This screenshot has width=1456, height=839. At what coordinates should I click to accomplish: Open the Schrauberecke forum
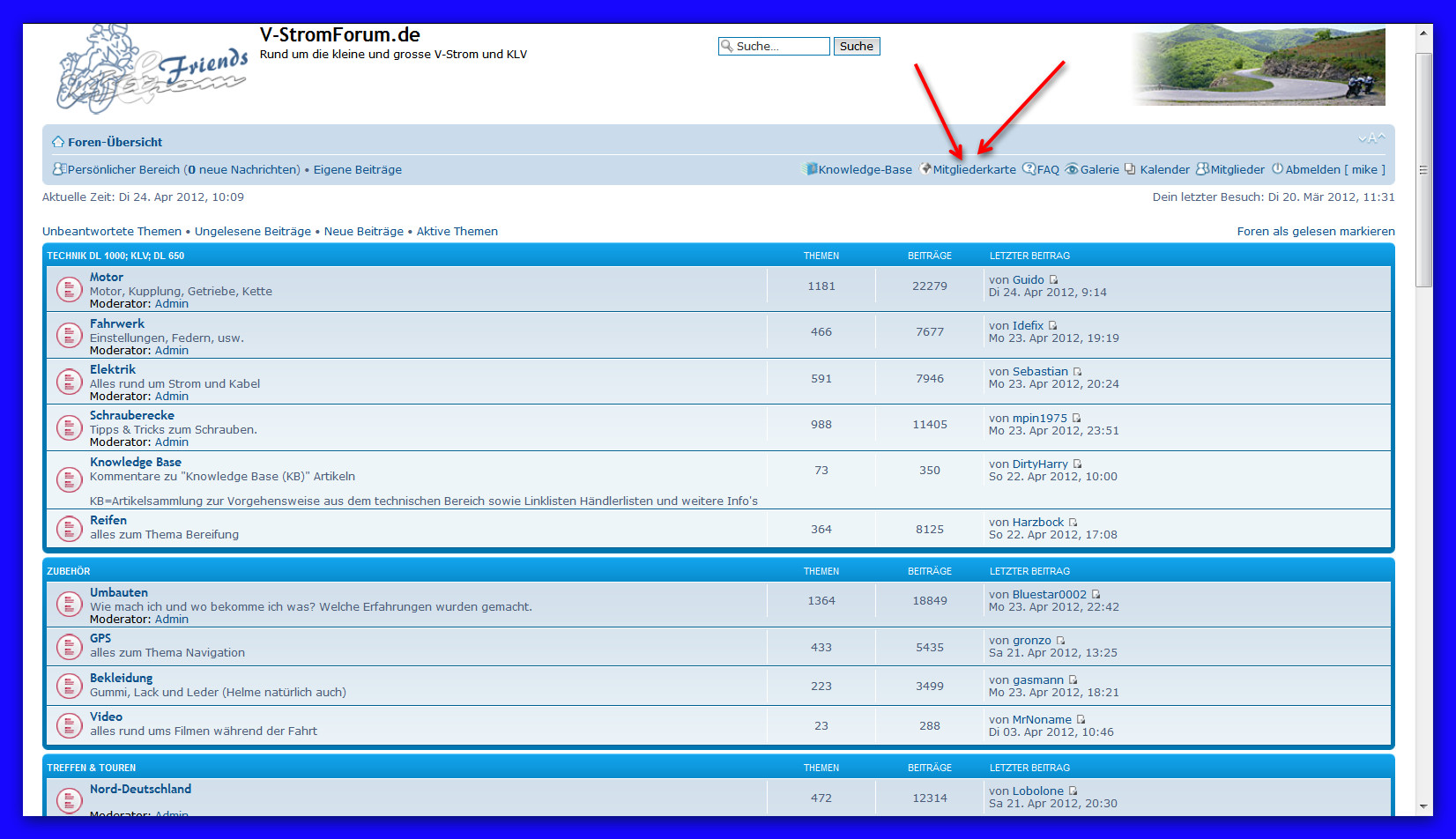point(132,415)
